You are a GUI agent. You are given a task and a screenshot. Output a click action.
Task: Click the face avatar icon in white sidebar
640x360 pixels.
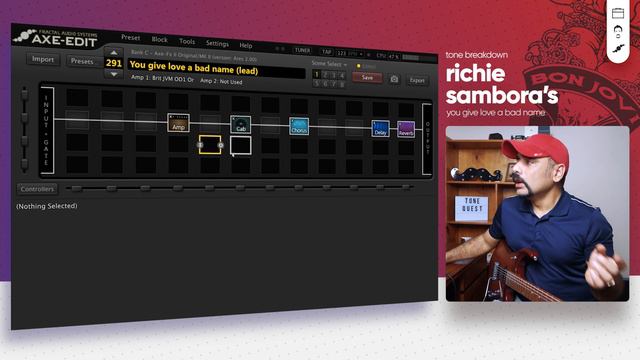click(618, 31)
